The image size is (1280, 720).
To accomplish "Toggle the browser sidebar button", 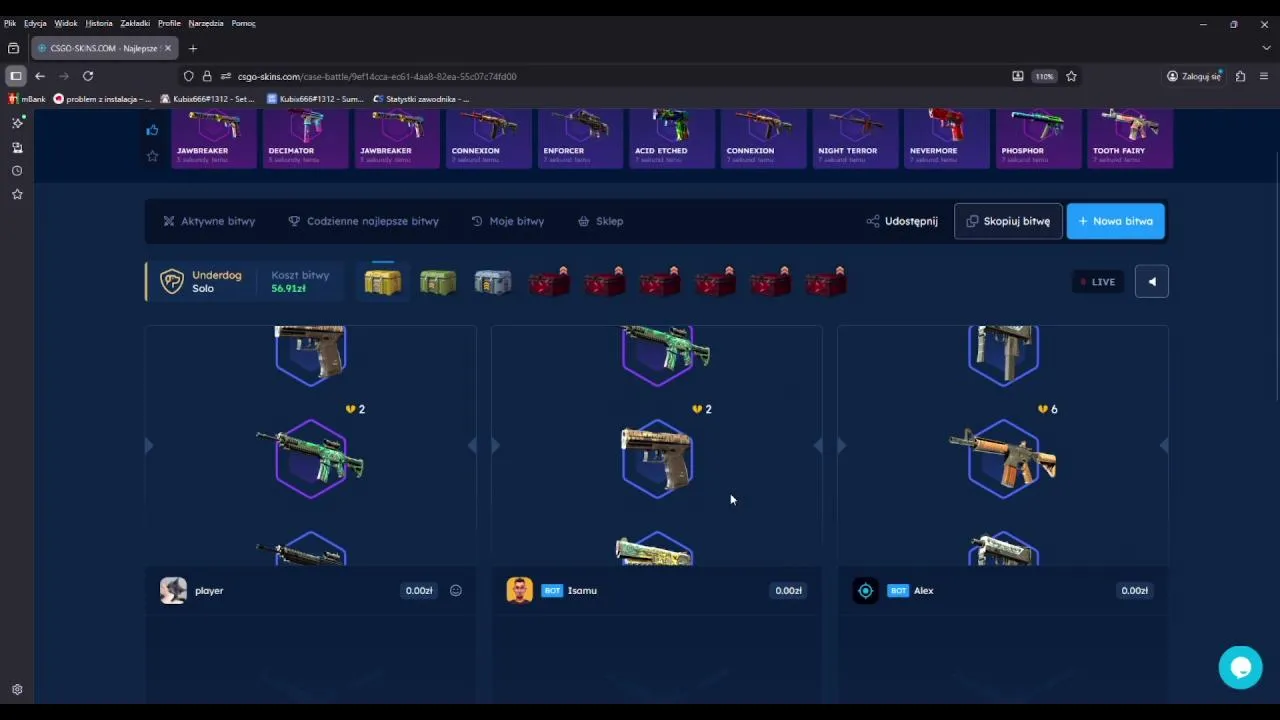I will pyautogui.click(x=15, y=76).
